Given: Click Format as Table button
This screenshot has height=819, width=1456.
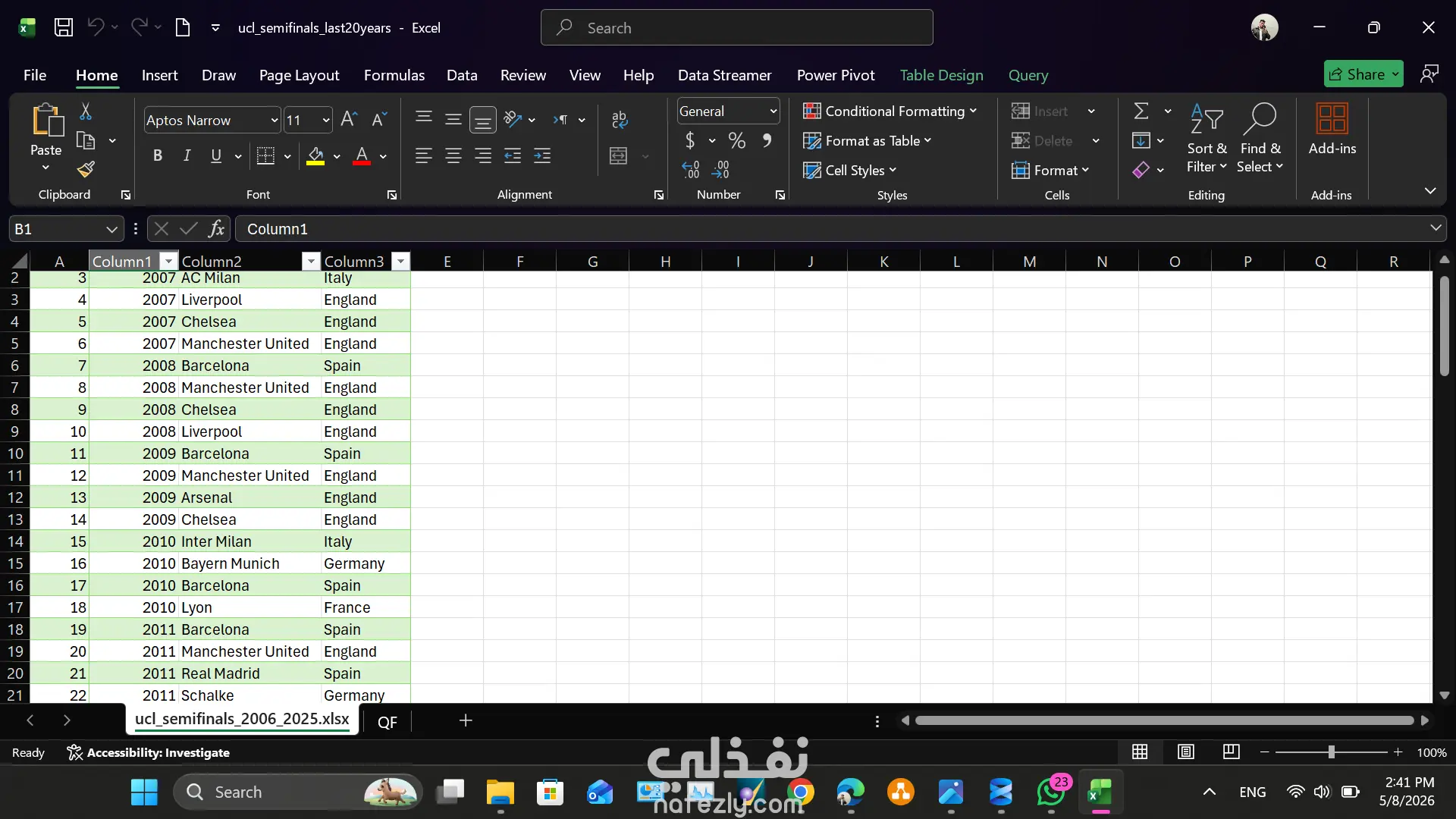Looking at the screenshot, I should [868, 140].
